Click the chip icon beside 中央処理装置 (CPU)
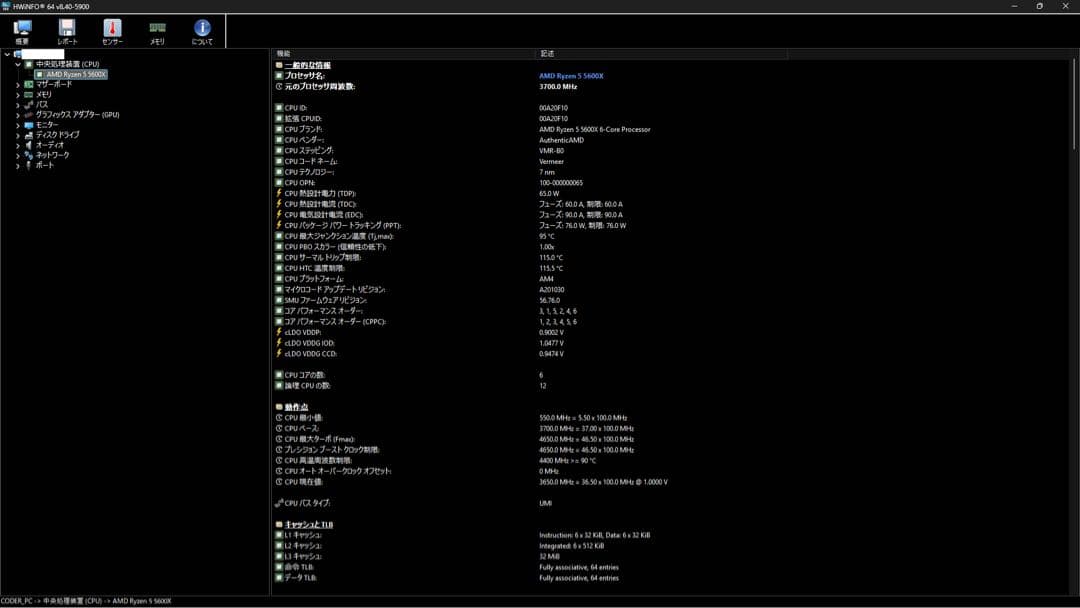 pos(28,64)
